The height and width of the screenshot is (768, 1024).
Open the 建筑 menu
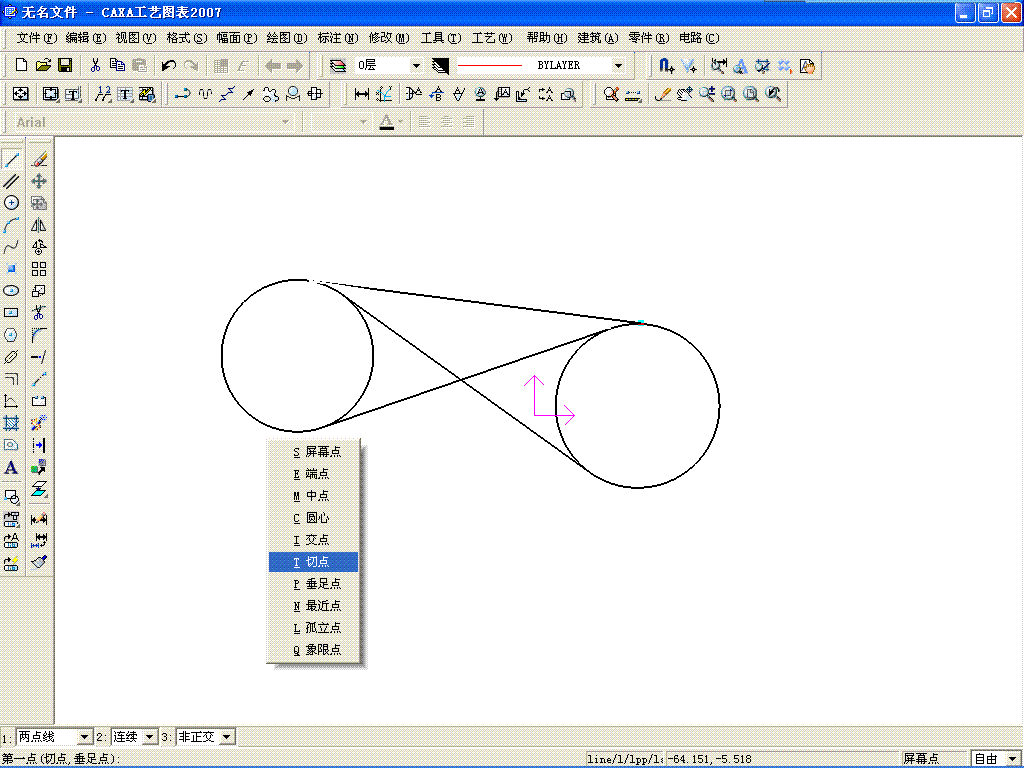(x=597, y=38)
